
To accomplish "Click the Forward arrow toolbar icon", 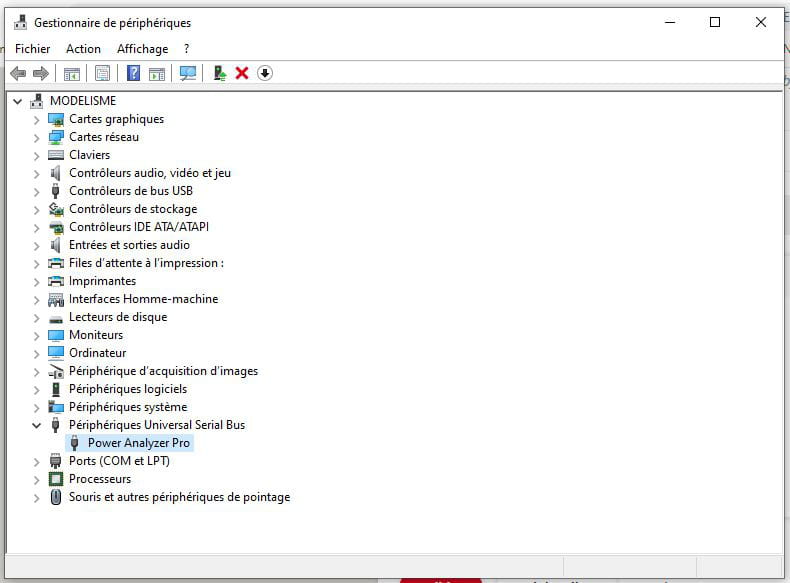I will [41, 74].
